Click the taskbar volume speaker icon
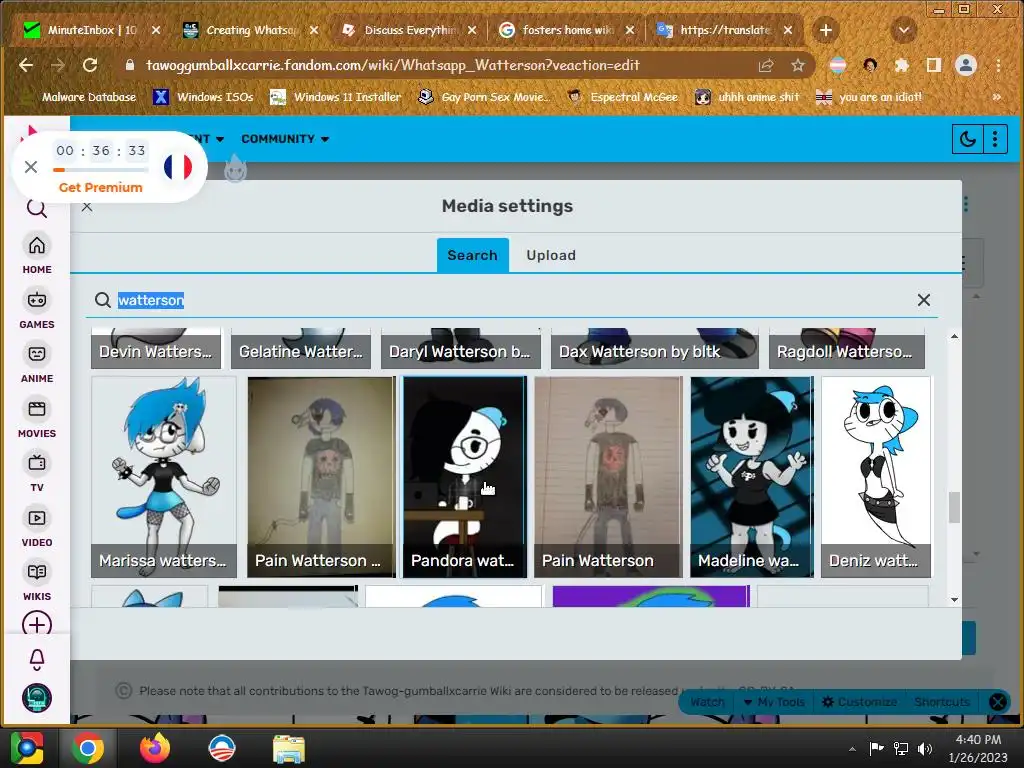The width and height of the screenshot is (1024, 768). click(x=925, y=749)
